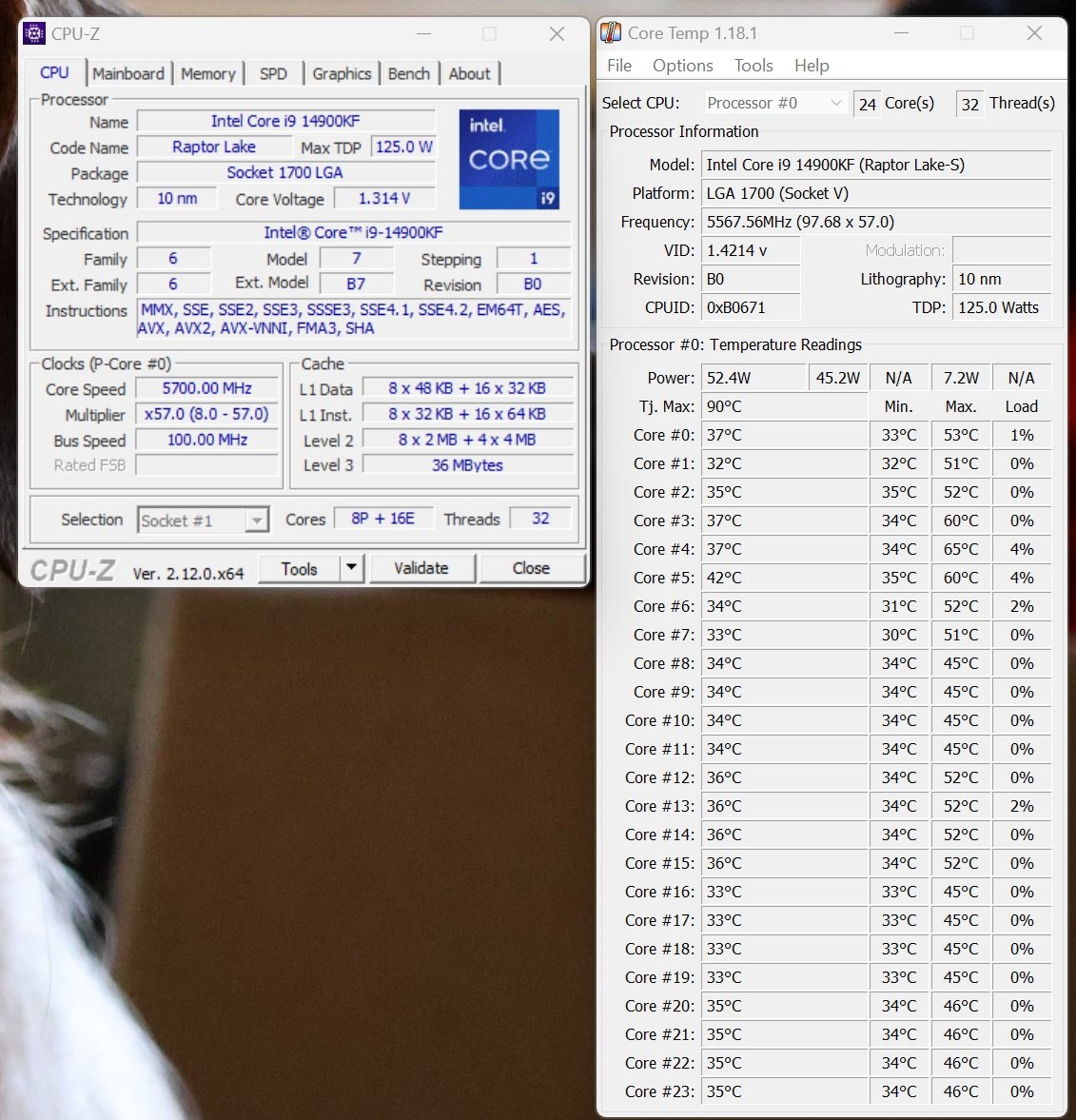The width and height of the screenshot is (1076, 1120).
Task: Click the '24' Core(s) count box
Action: (x=868, y=105)
